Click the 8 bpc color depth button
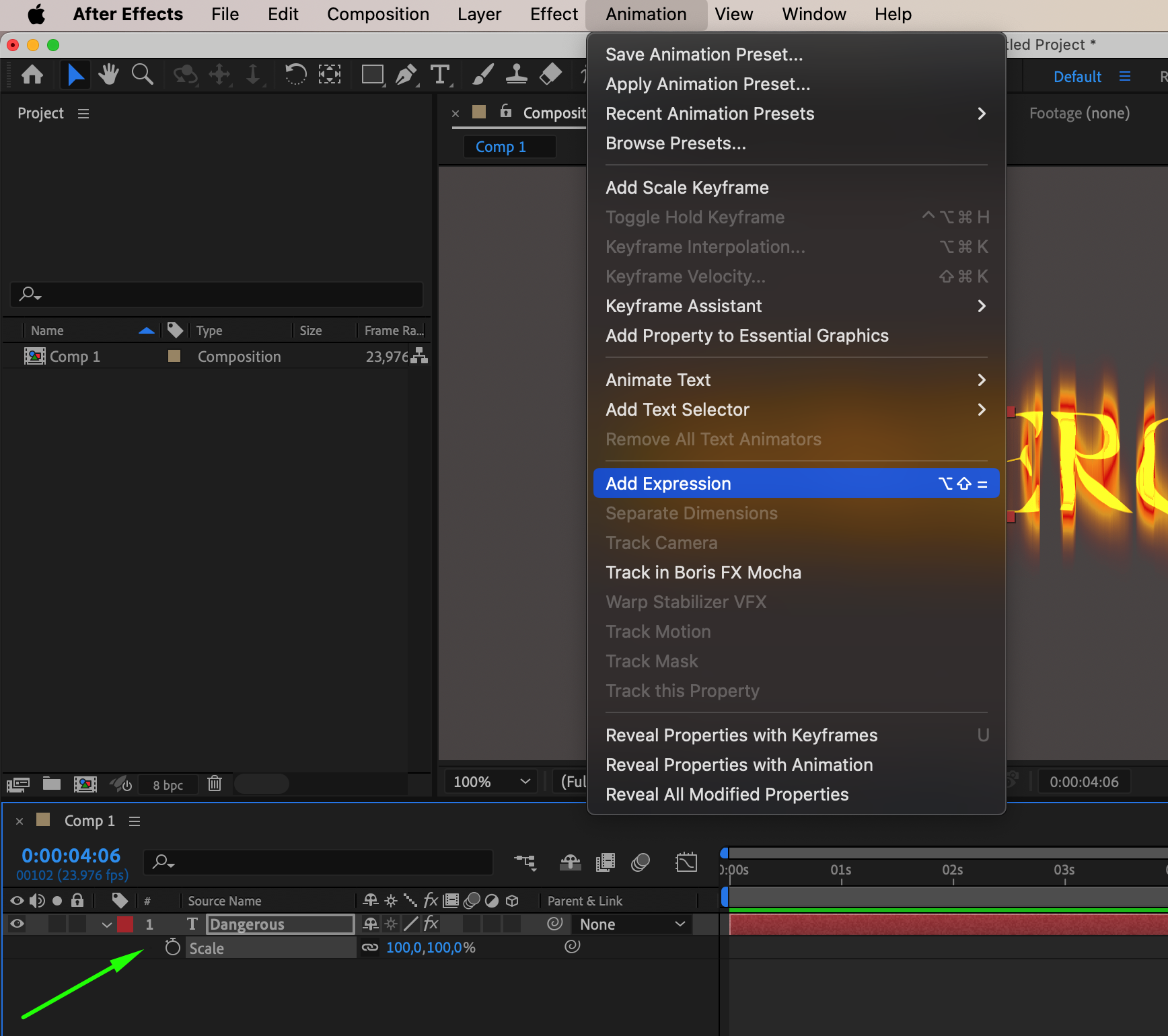The width and height of the screenshot is (1168, 1036). pyautogui.click(x=168, y=785)
